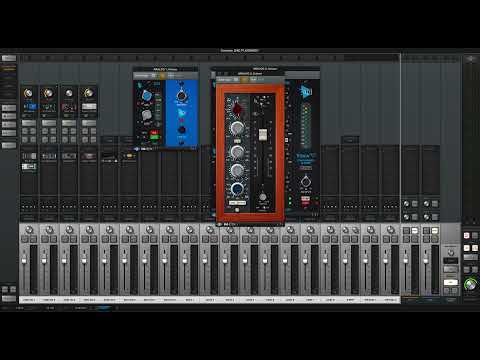Click the red-highlighted button in the monitor section
The image size is (480, 360).
467,236
